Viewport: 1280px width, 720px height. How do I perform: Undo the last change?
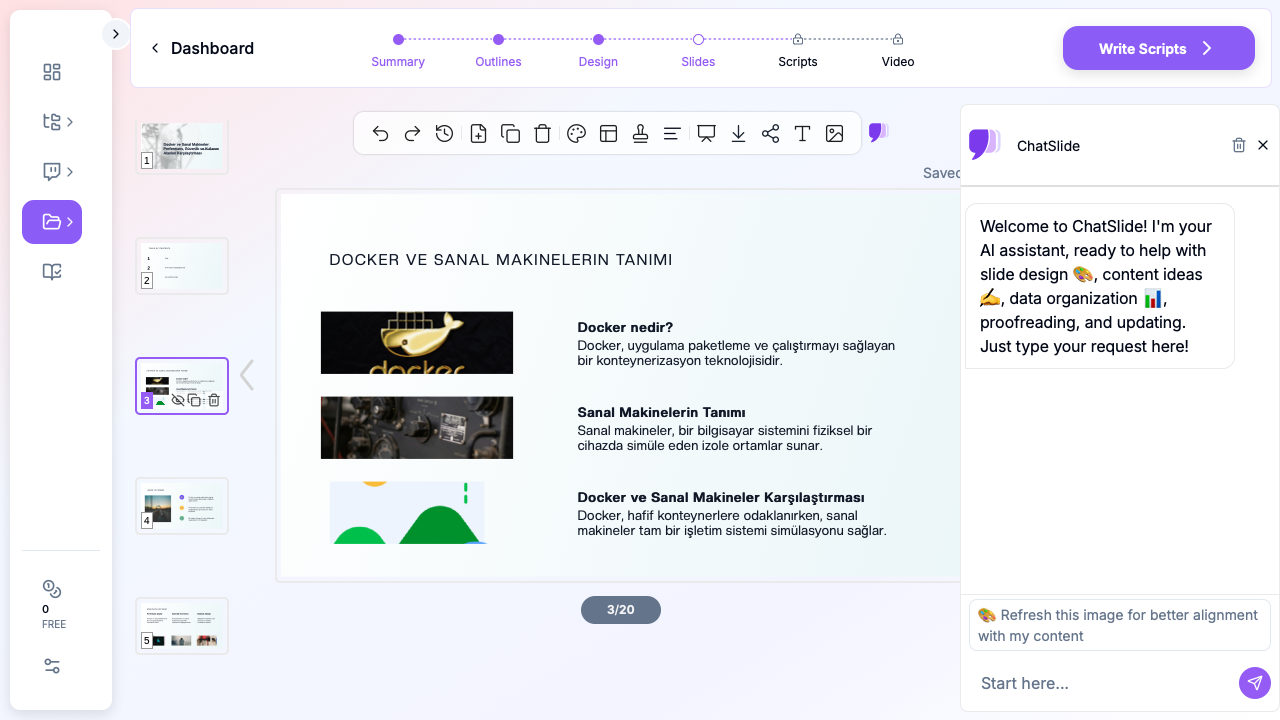tap(380, 133)
